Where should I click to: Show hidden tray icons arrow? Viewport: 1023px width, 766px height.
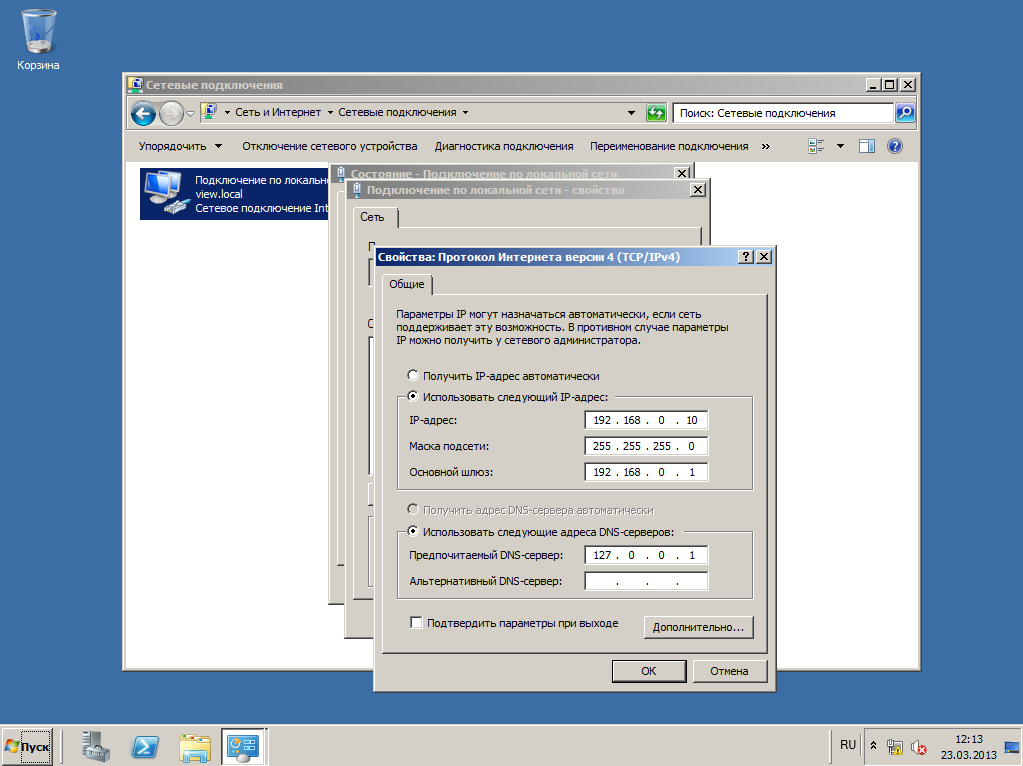tap(874, 745)
